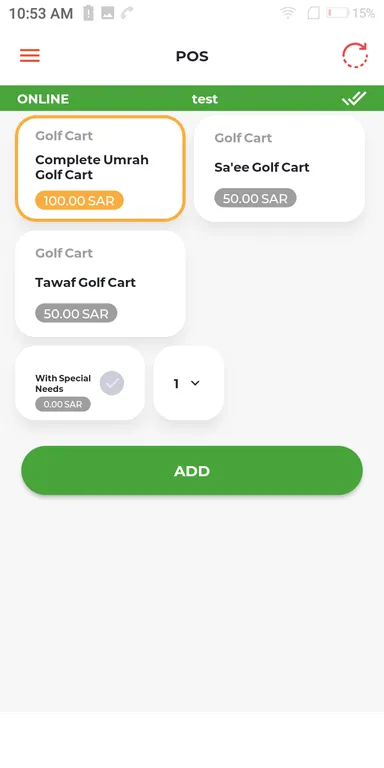Click the orange 100.00 SAR price tag
384x768 pixels.
coord(79,200)
